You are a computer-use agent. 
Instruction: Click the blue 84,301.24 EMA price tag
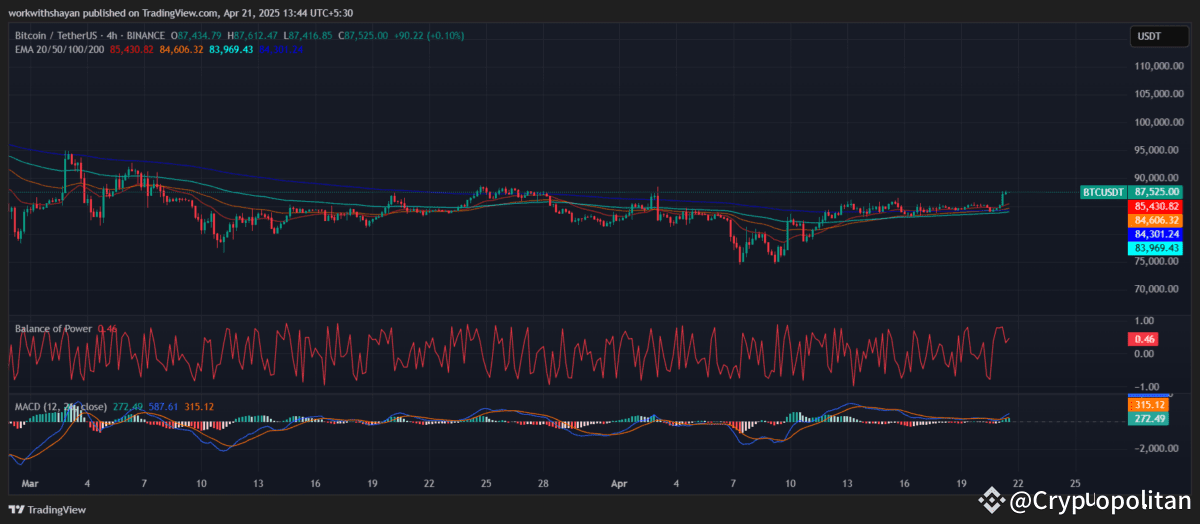[x=1155, y=234]
